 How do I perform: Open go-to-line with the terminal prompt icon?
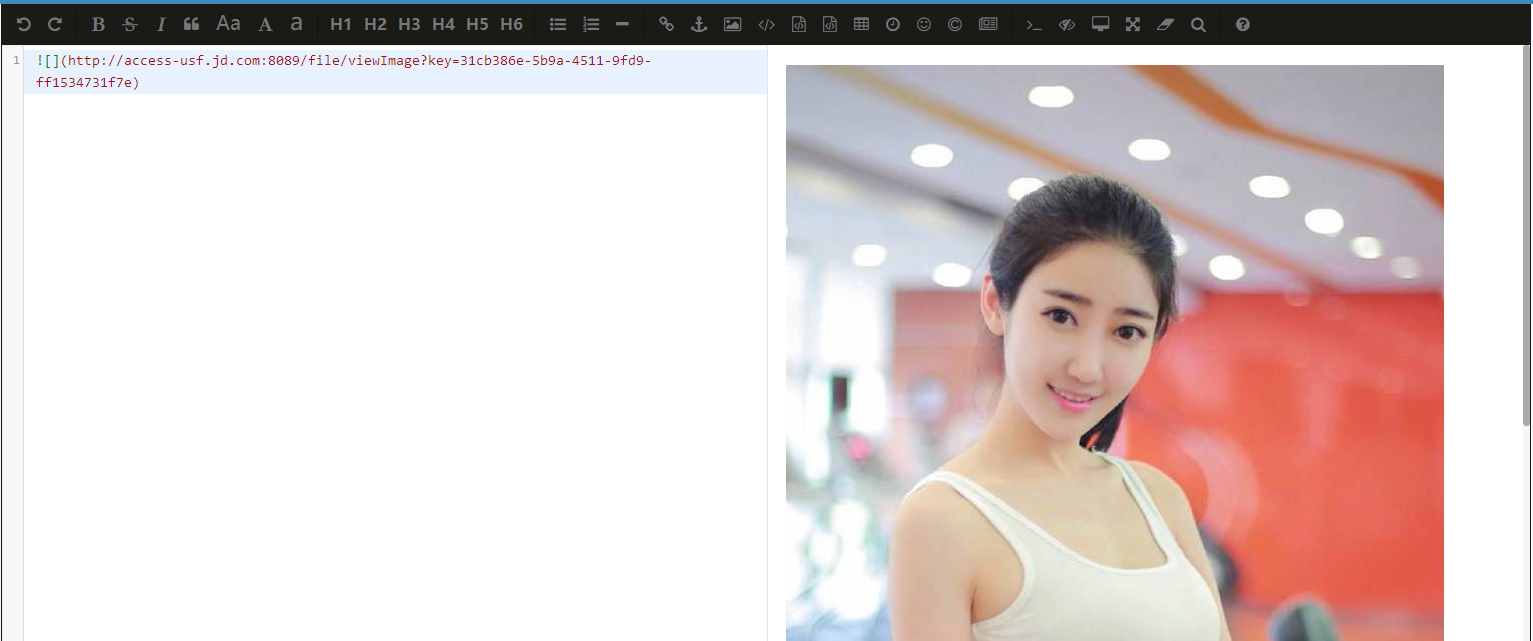1035,24
